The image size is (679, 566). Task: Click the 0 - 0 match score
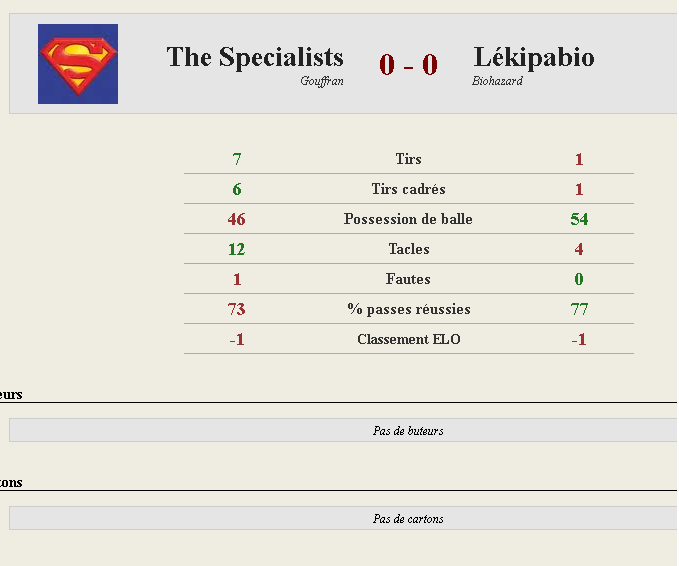point(408,65)
